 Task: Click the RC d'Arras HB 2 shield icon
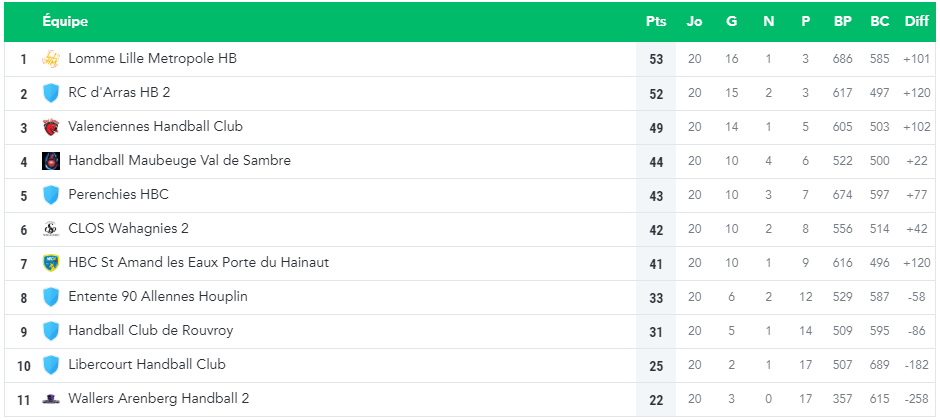pos(51,93)
